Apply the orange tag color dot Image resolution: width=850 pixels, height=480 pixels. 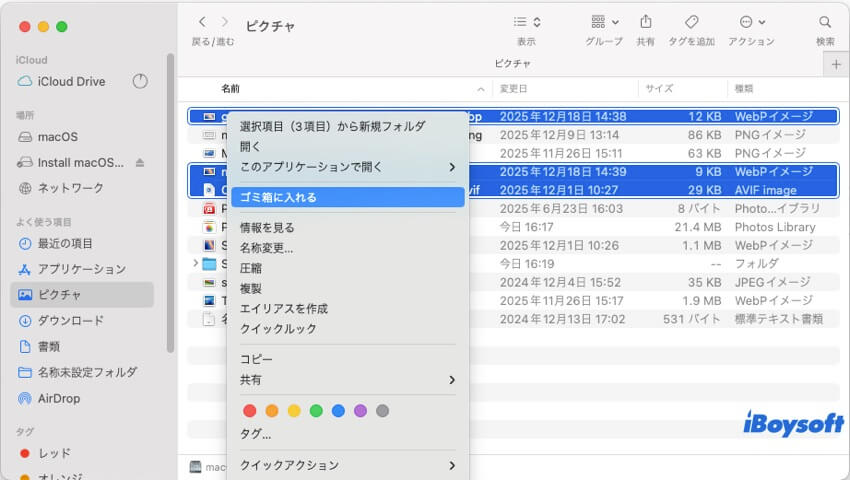click(272, 411)
